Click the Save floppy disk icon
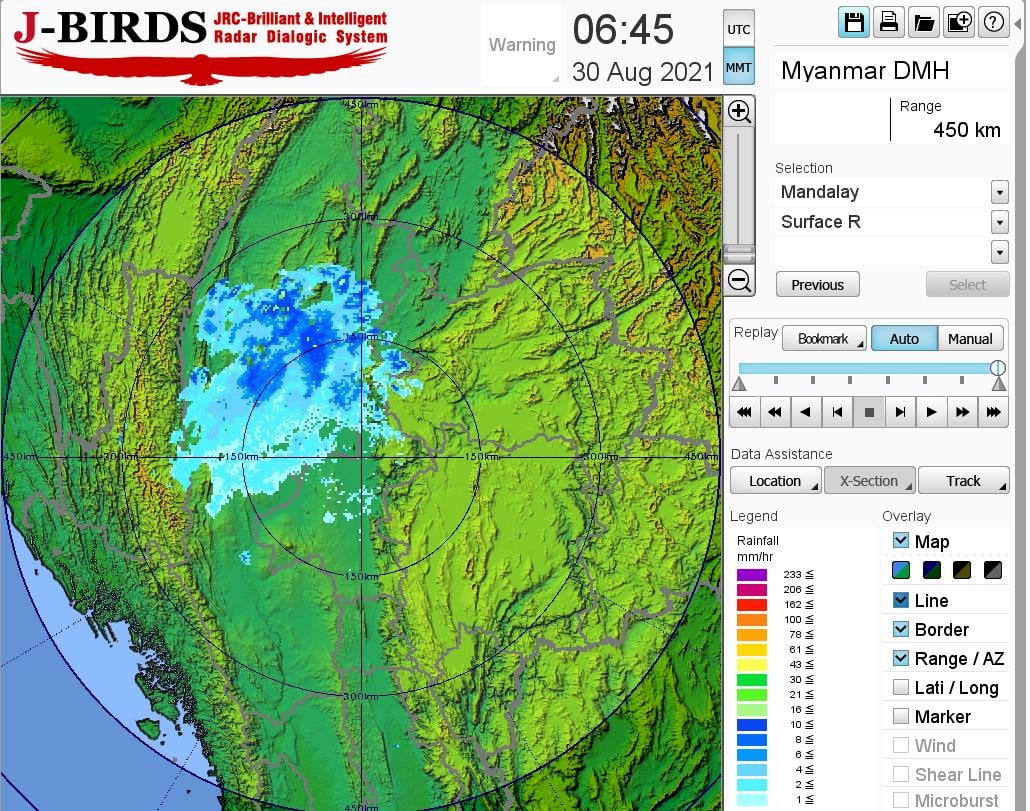Viewport: 1030px width, 811px height. 854,22
